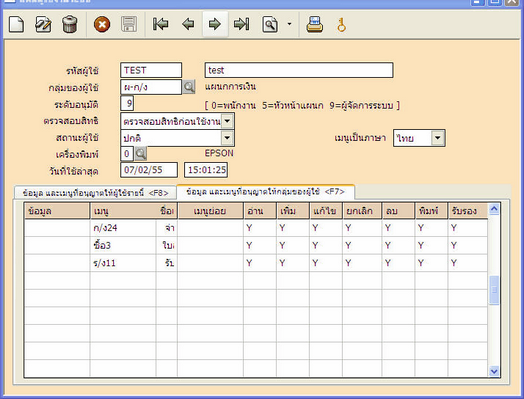
Task: Click the approval level field showing 9
Action: 127,103
